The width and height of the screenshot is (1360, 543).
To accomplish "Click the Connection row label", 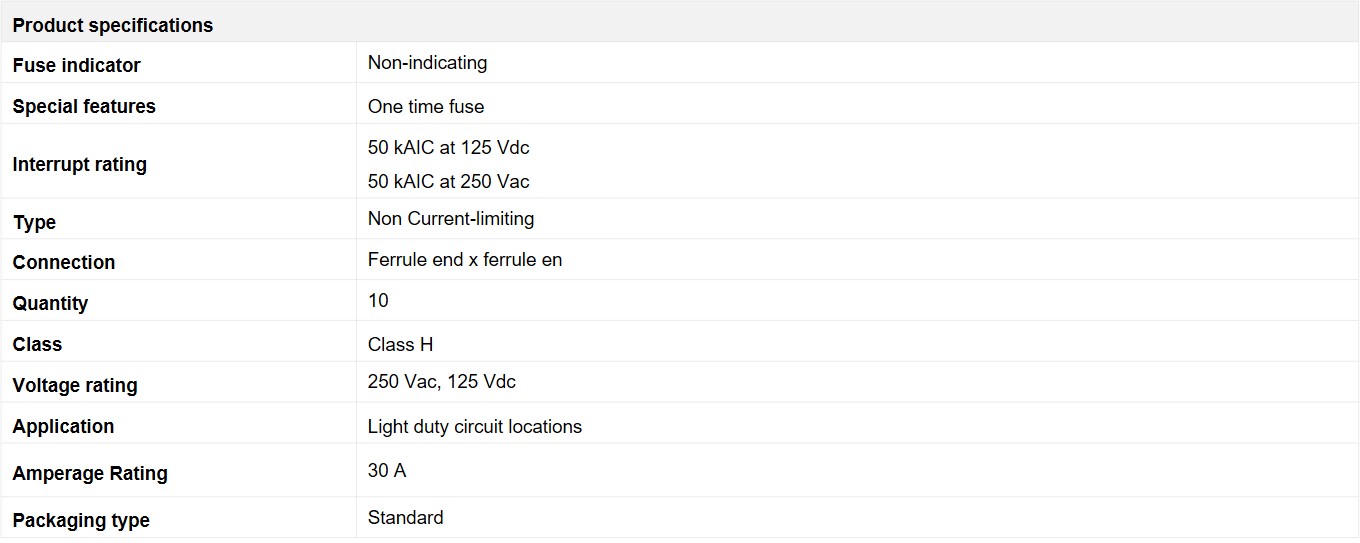I will [x=64, y=262].
